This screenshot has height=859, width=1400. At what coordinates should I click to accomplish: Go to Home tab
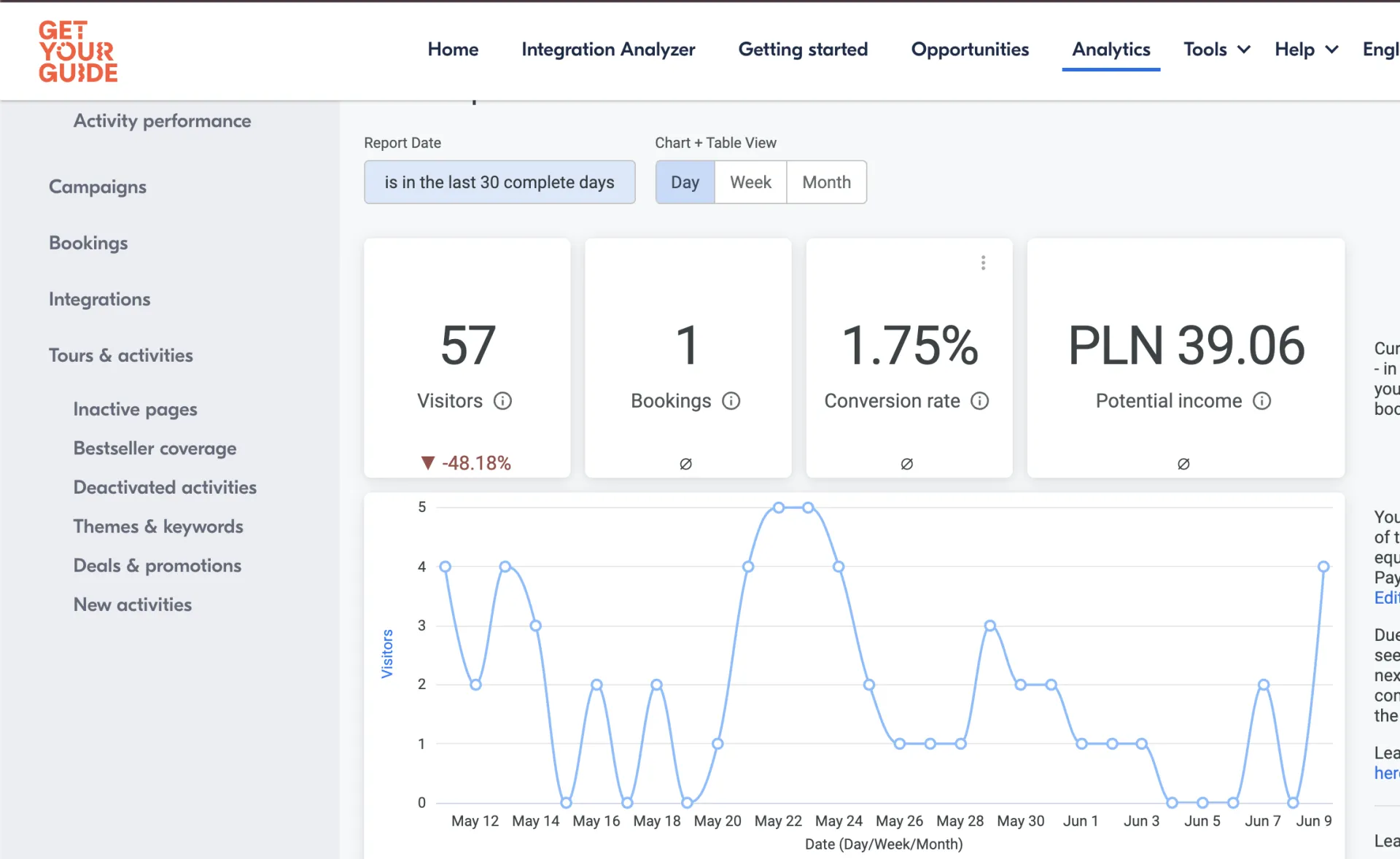(x=453, y=50)
